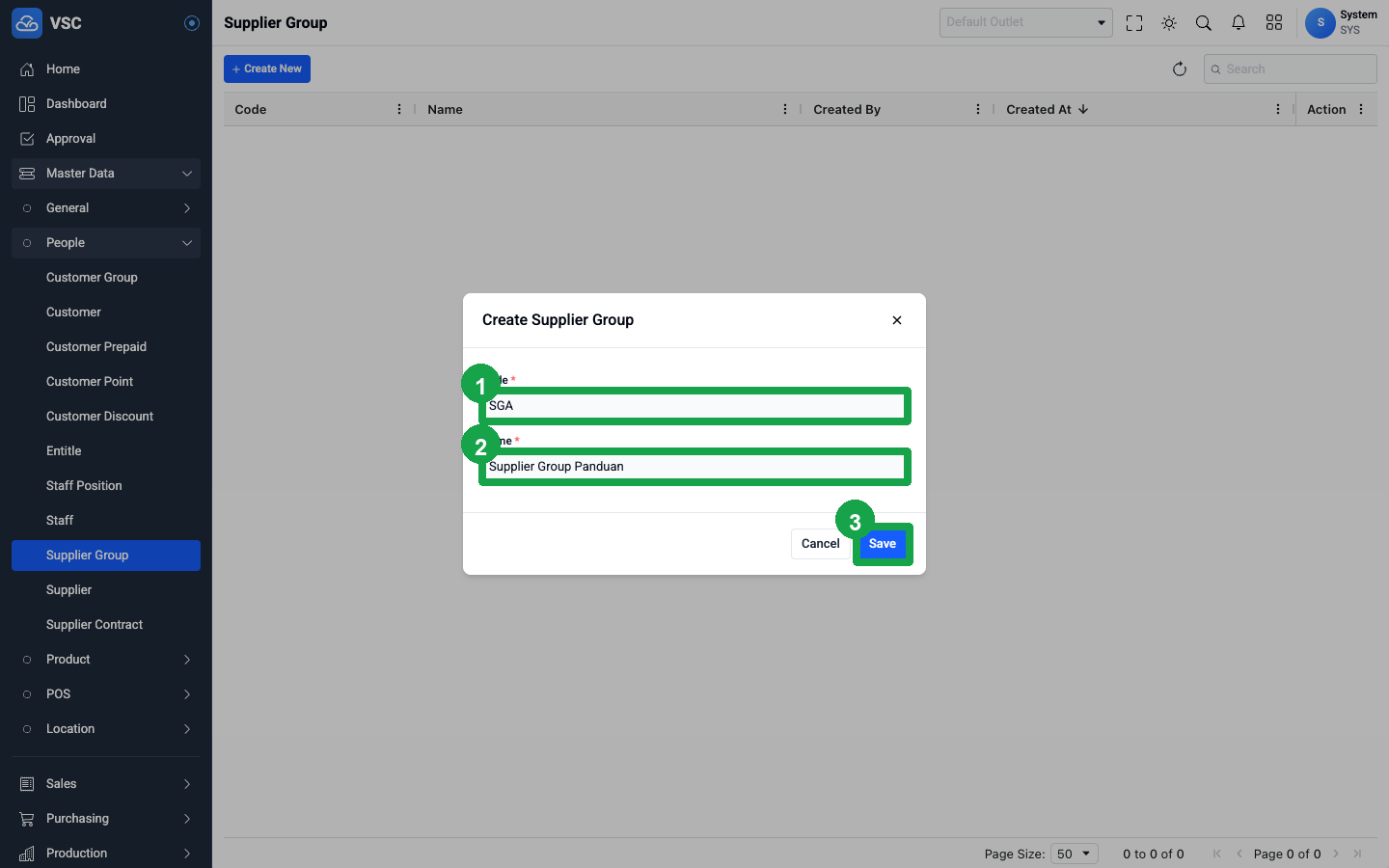The image size is (1389, 868).
Task: Click the Code field containing SGA
Action: (x=694, y=406)
